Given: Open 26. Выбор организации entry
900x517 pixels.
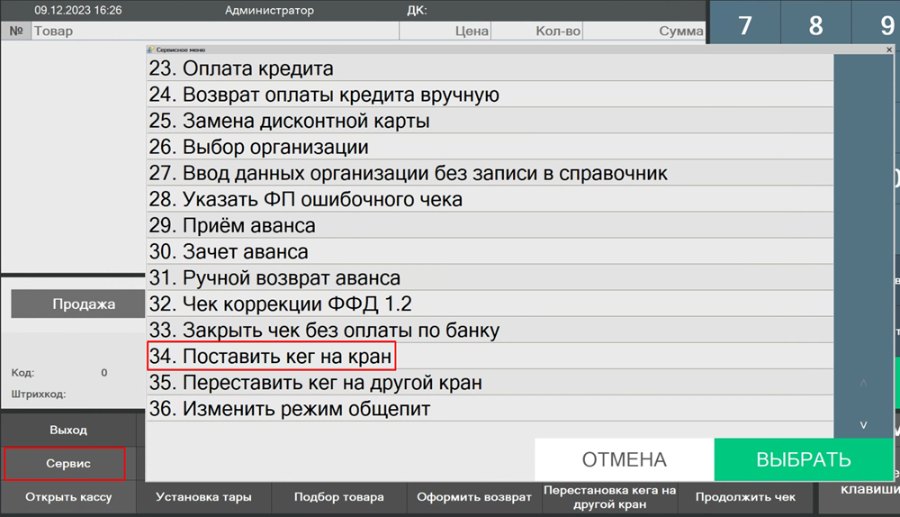Looking at the screenshot, I should click(x=490, y=147).
